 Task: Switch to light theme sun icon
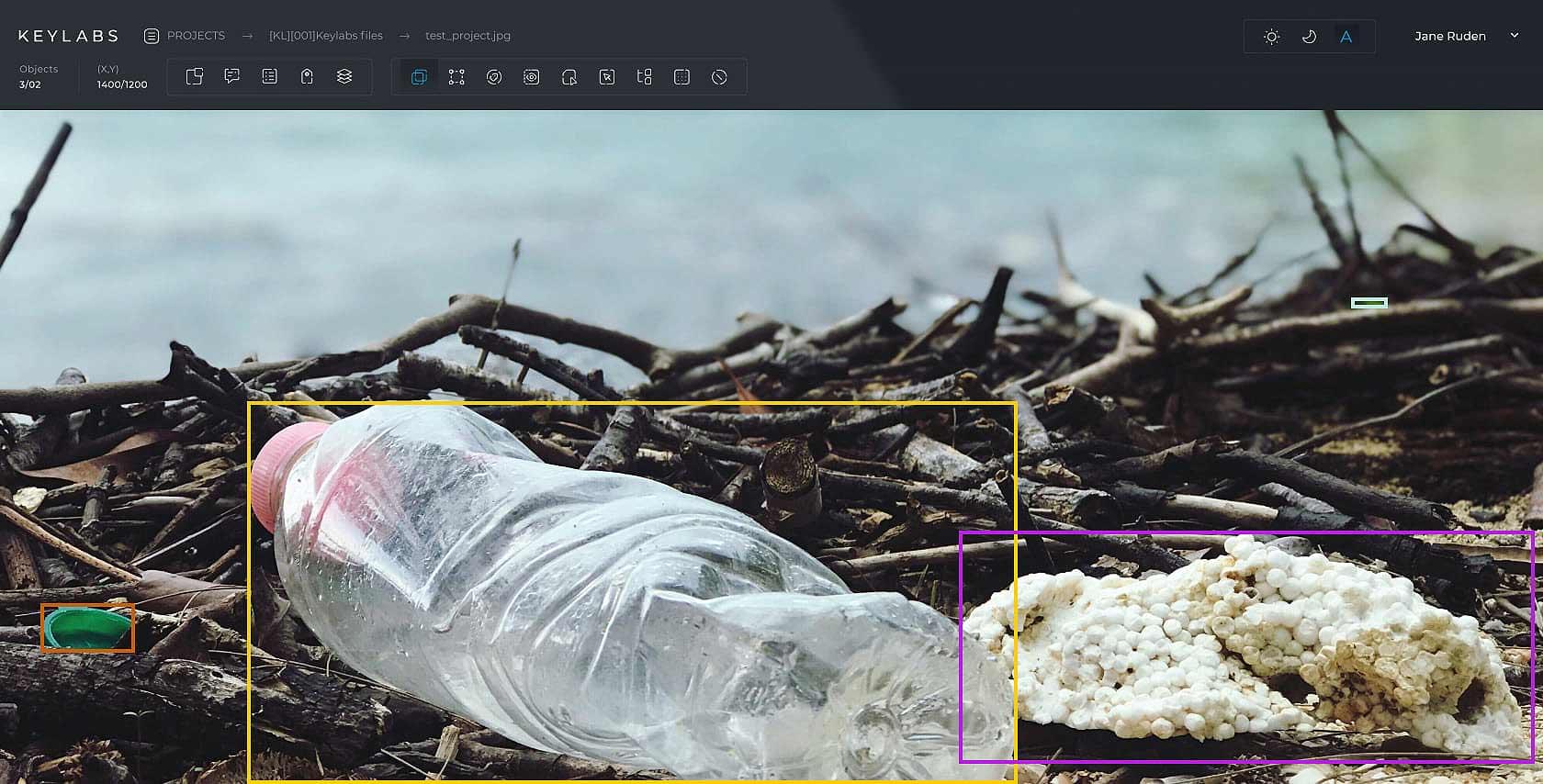(1271, 37)
